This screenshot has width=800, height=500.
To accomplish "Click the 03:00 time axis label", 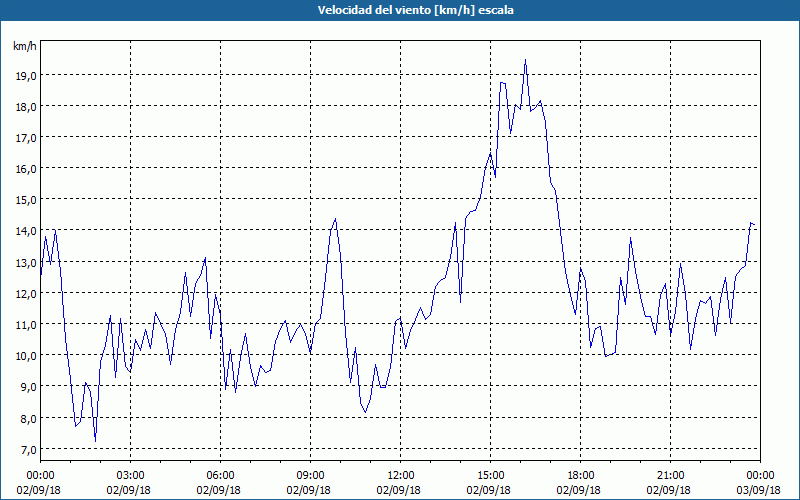I will [130, 476].
